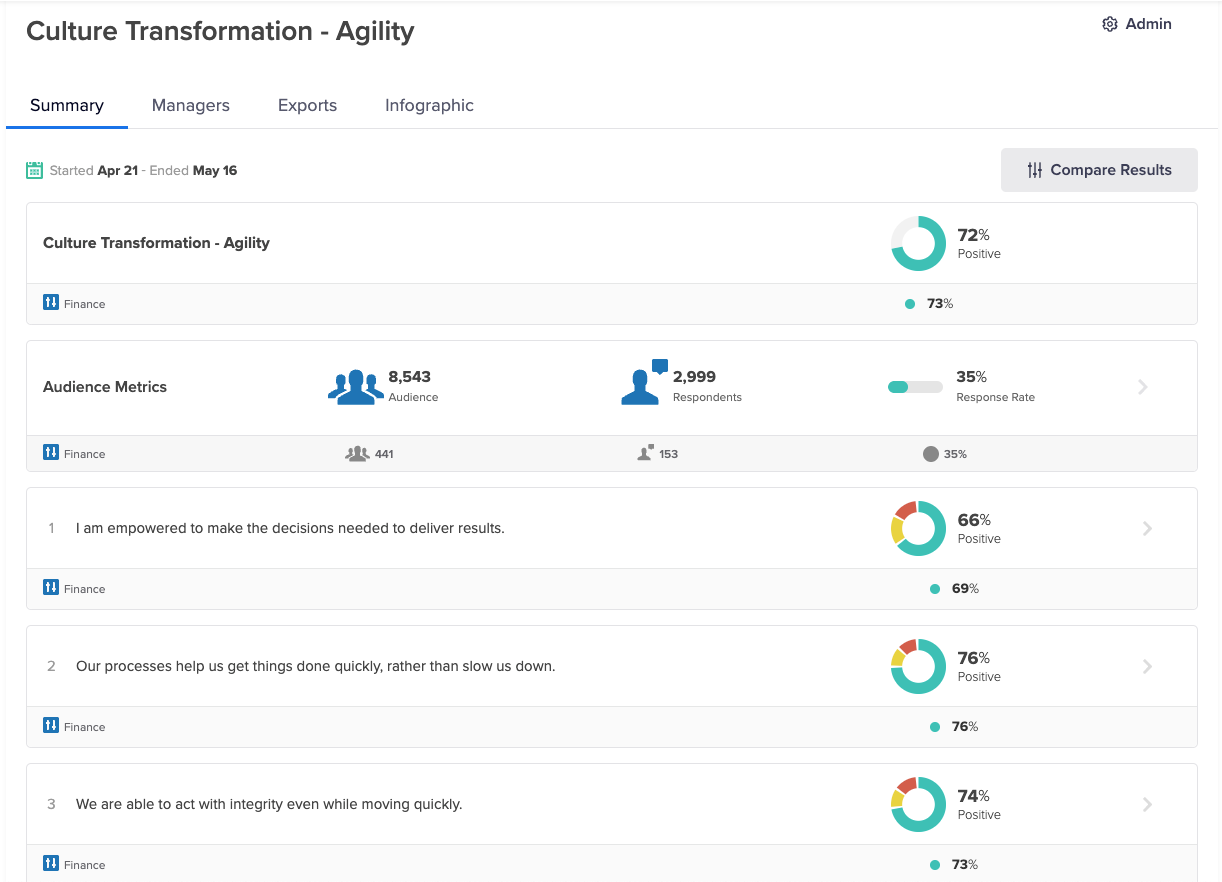Image resolution: width=1222 pixels, height=882 pixels.
Task: Click the teal dot beside Finance 69%
Action: point(935,589)
